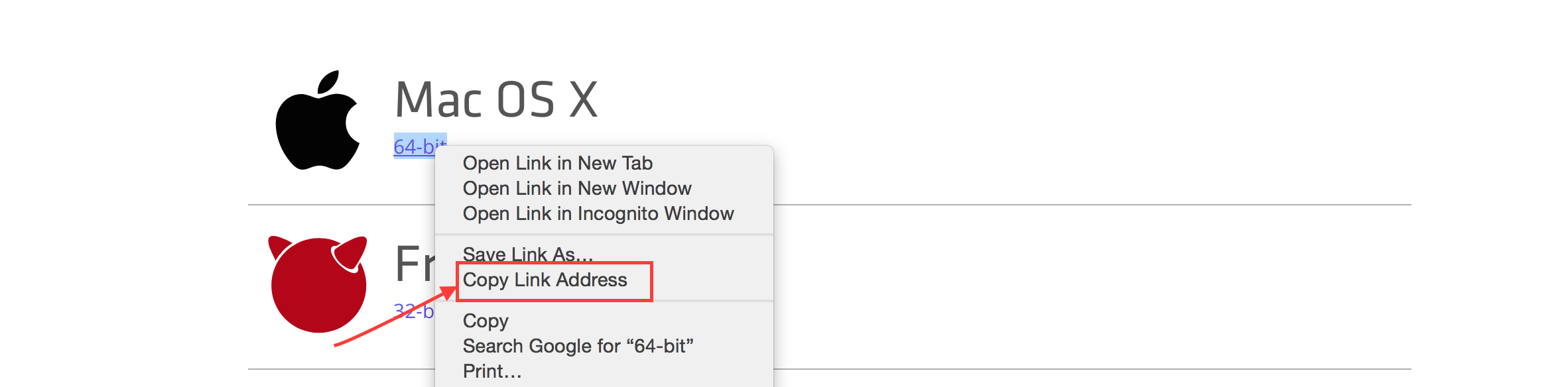Open Link in Incognito Window option
Viewport: 1568px width, 387px height.
[x=598, y=213]
